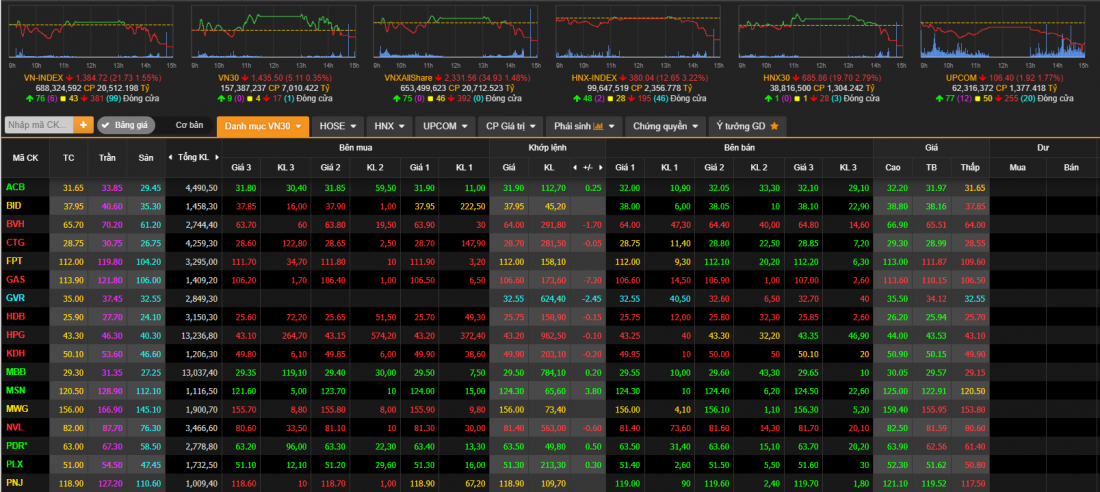
Task: Open the GVR stock row symbol
Action: 15,298
